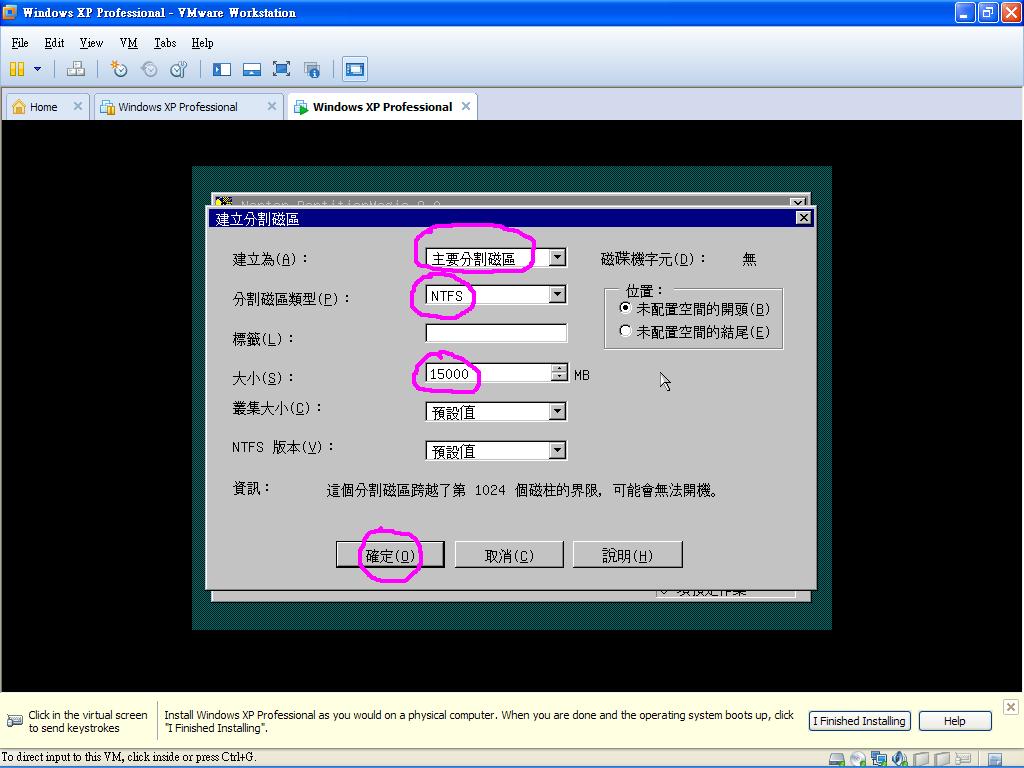The image size is (1024, 768).
Task: Open the snapshot manager wrench-clock icon
Action: point(179,69)
